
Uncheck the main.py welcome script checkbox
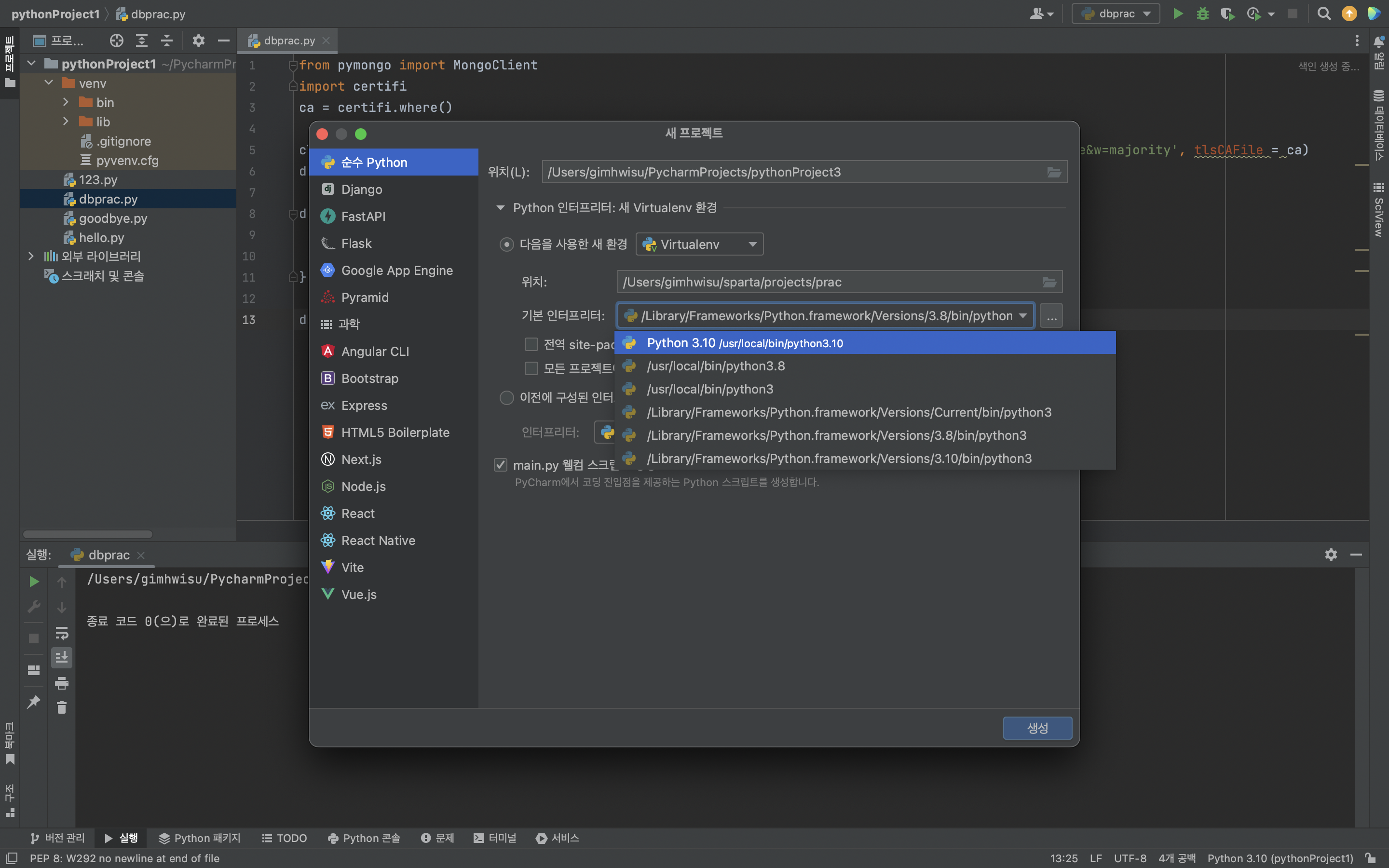click(501, 465)
